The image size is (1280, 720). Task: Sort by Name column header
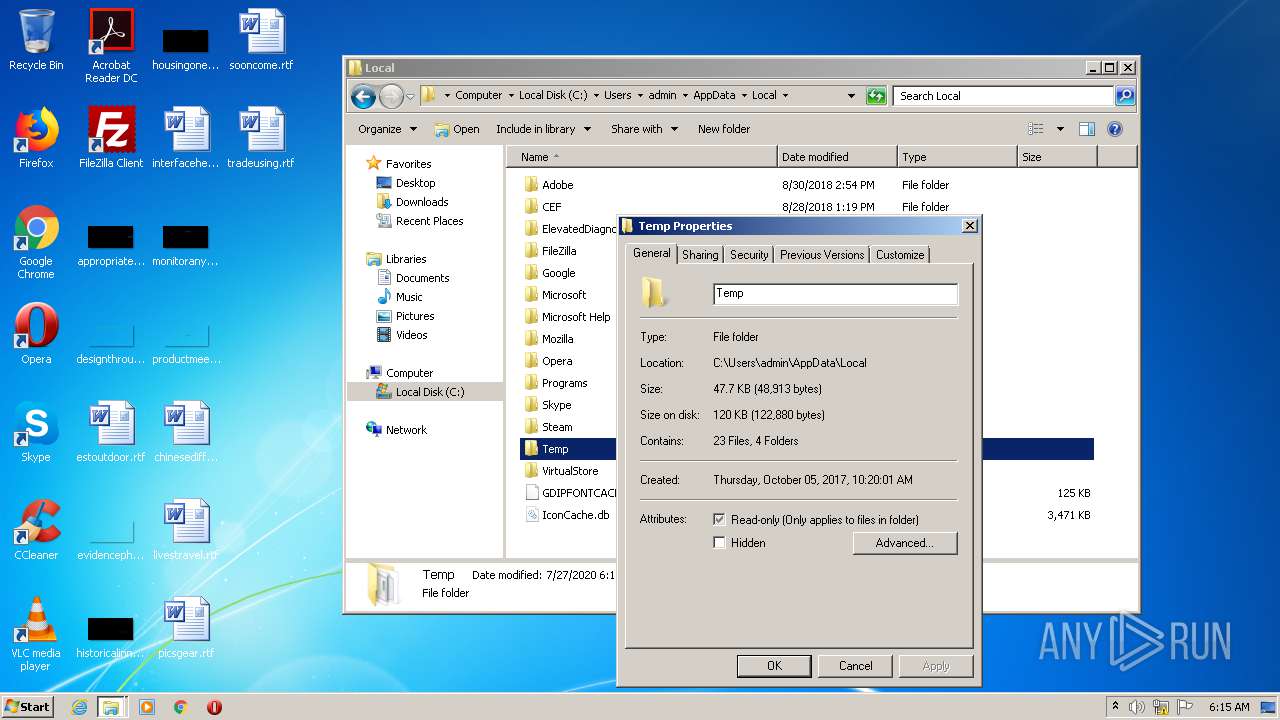click(641, 157)
